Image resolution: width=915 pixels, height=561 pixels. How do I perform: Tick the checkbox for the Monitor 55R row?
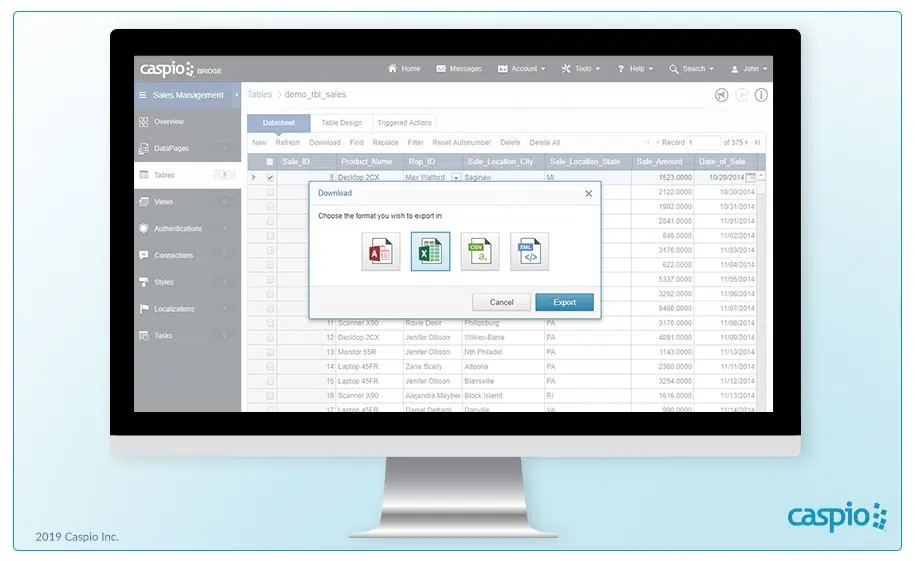pyautogui.click(x=270, y=352)
